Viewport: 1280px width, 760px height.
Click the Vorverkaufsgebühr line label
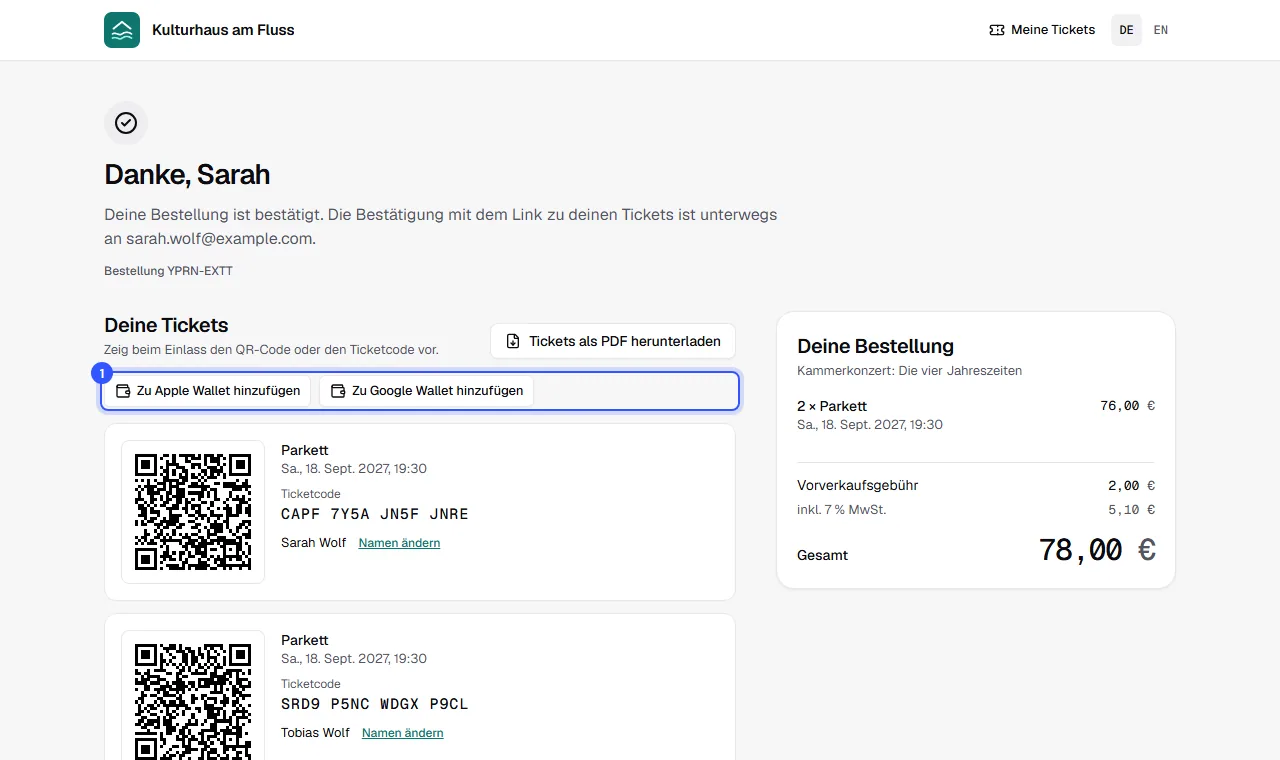pyautogui.click(x=858, y=485)
